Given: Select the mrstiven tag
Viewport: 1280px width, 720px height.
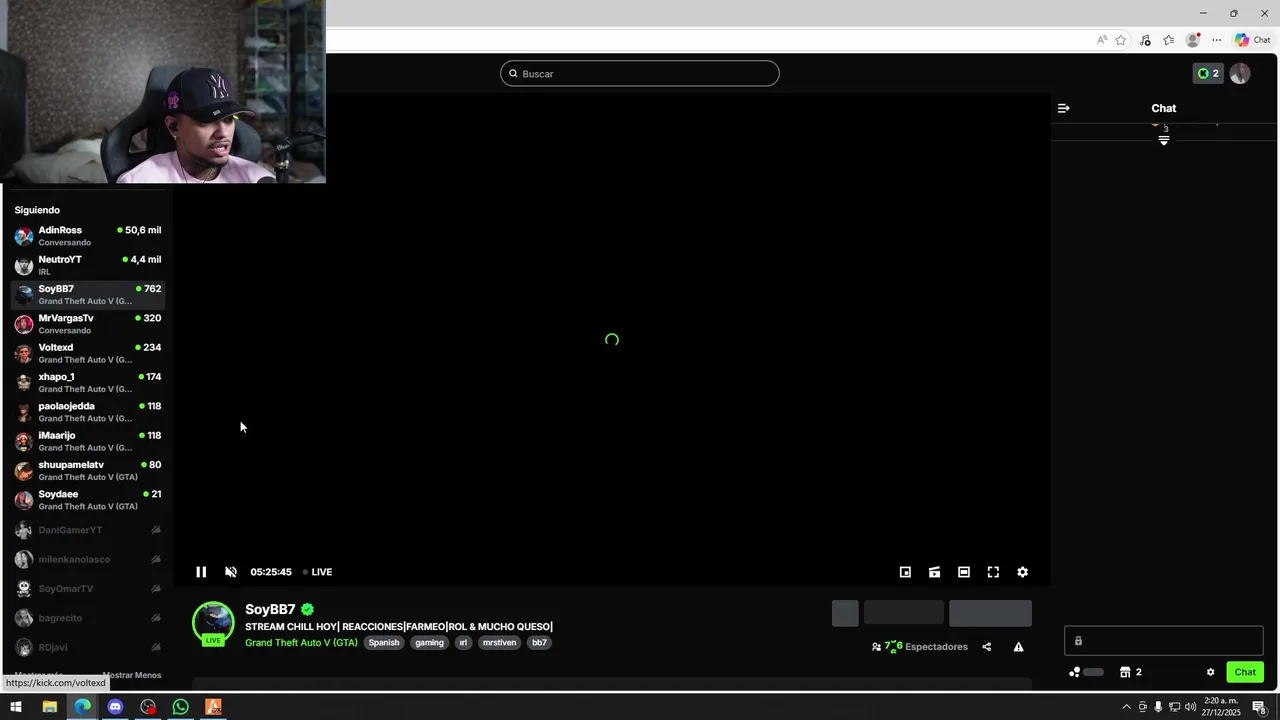Looking at the screenshot, I should coord(499,643).
